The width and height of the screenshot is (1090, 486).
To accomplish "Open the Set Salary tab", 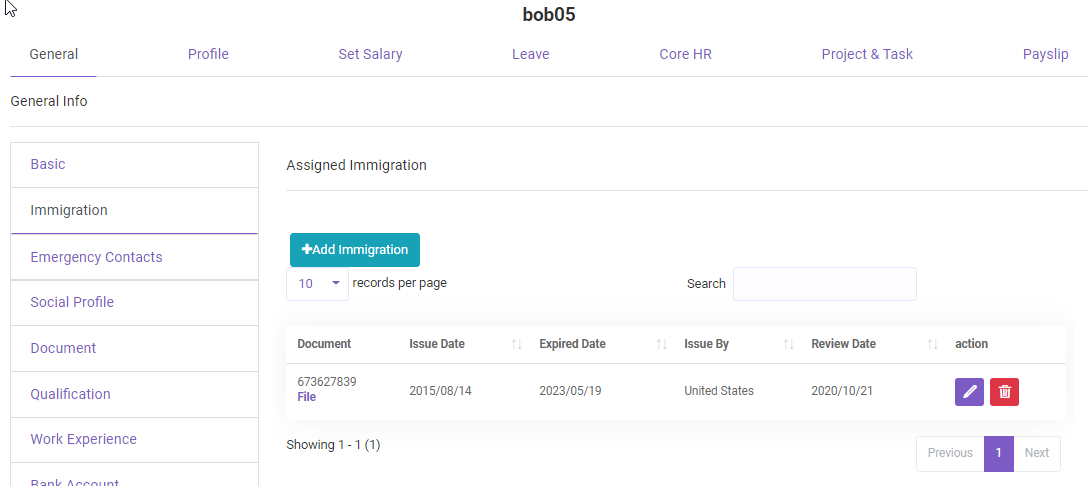I will [x=370, y=54].
